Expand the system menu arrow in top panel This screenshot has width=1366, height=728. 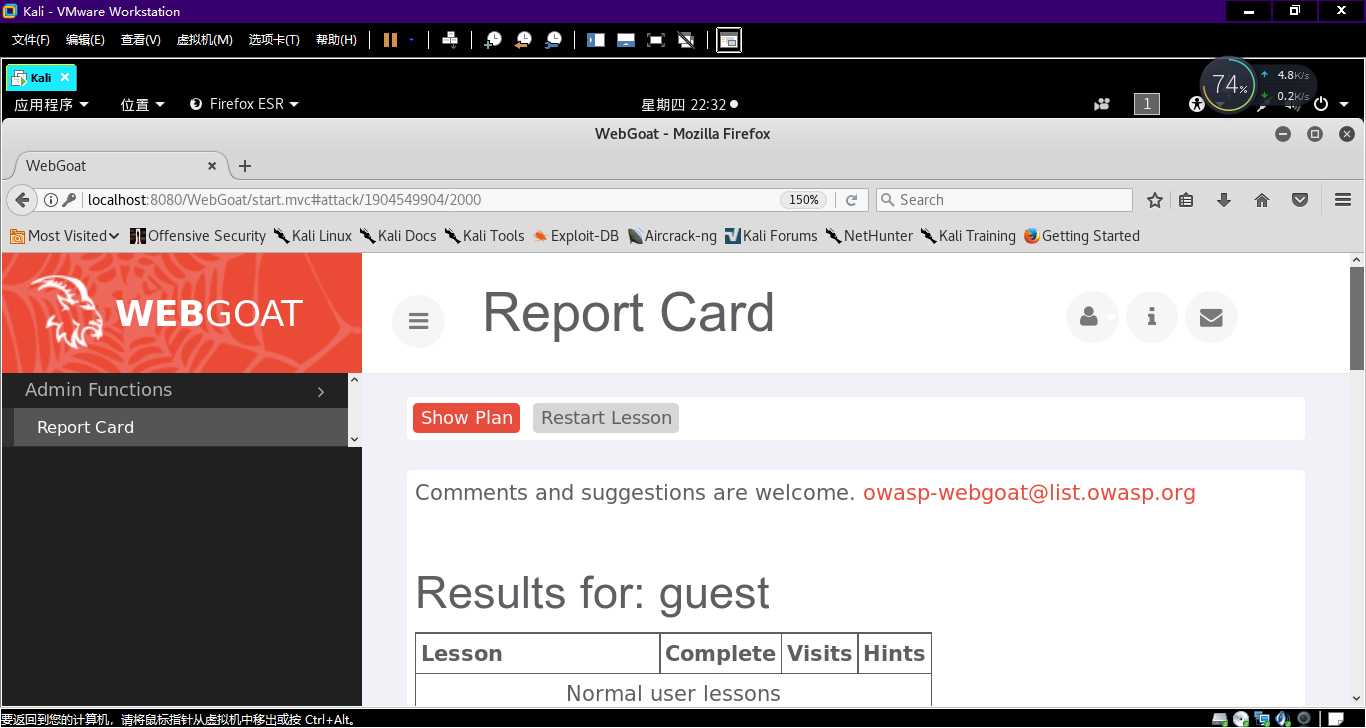coord(1344,104)
